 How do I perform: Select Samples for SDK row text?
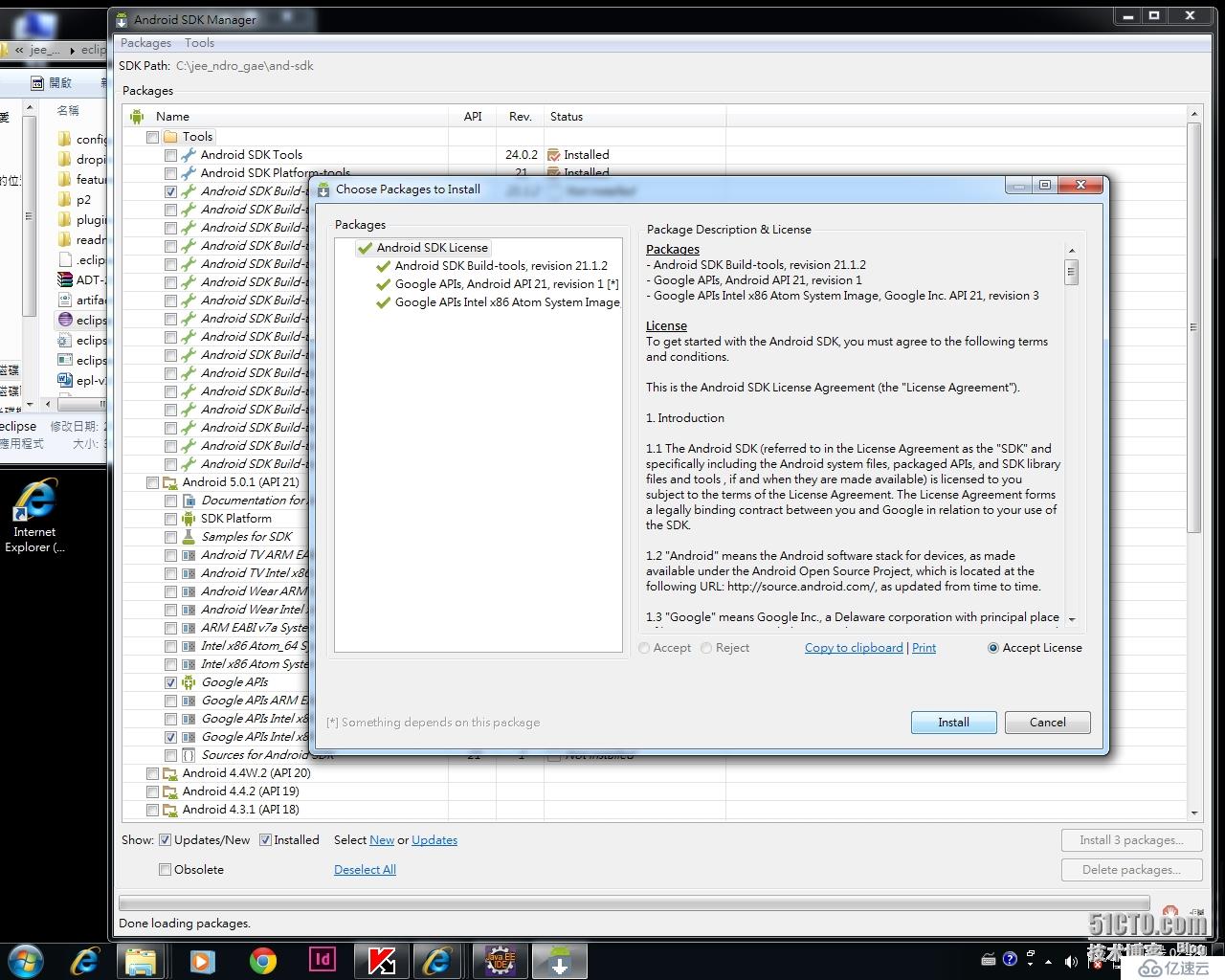click(247, 537)
